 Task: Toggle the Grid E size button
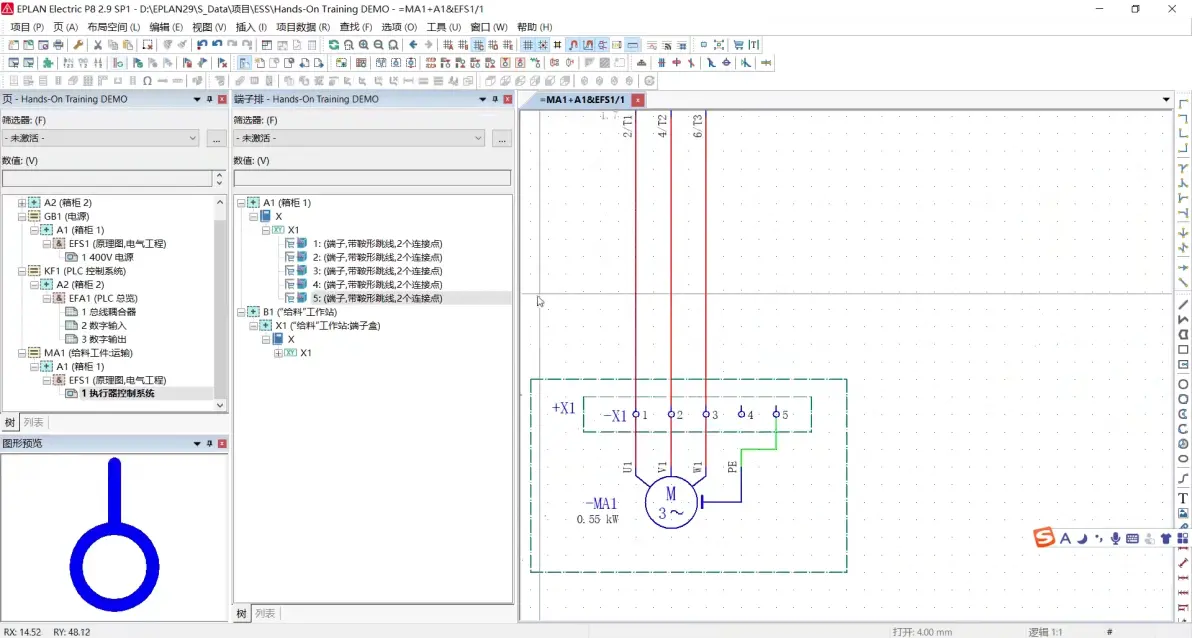(508, 45)
